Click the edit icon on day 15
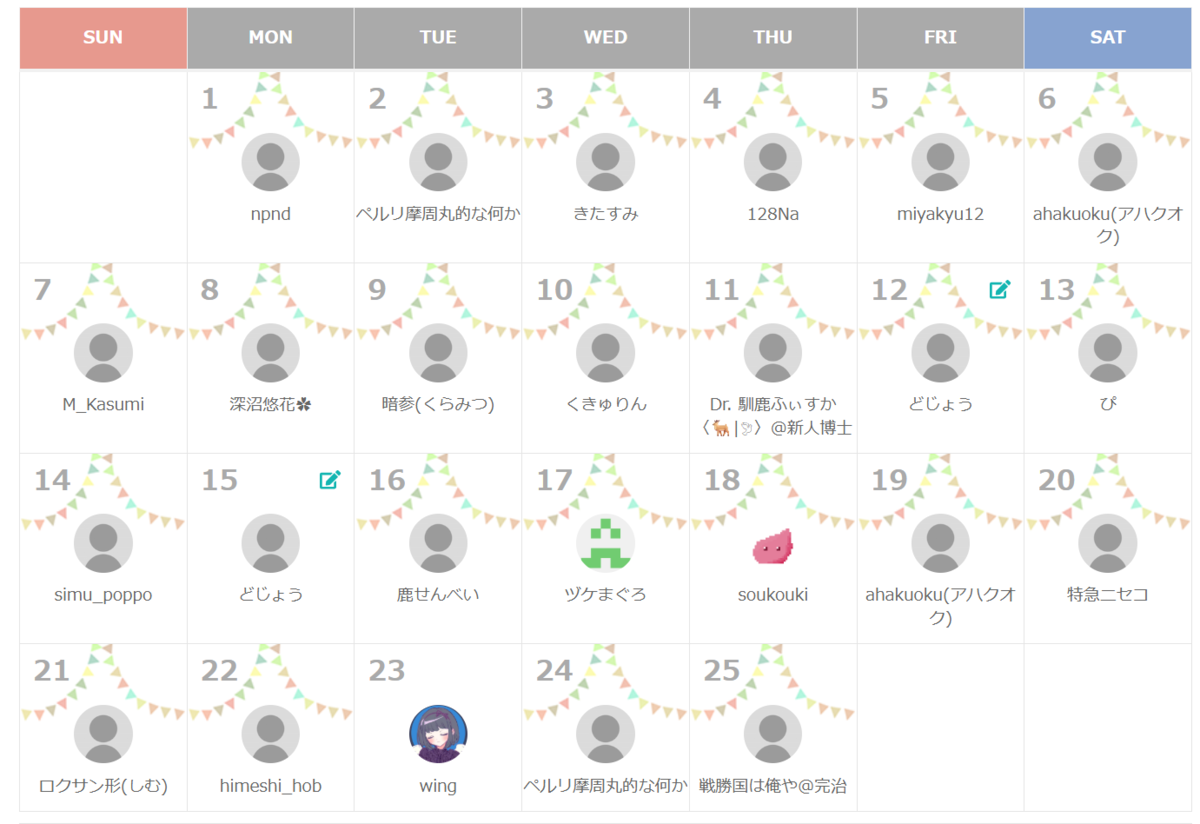 (x=330, y=480)
